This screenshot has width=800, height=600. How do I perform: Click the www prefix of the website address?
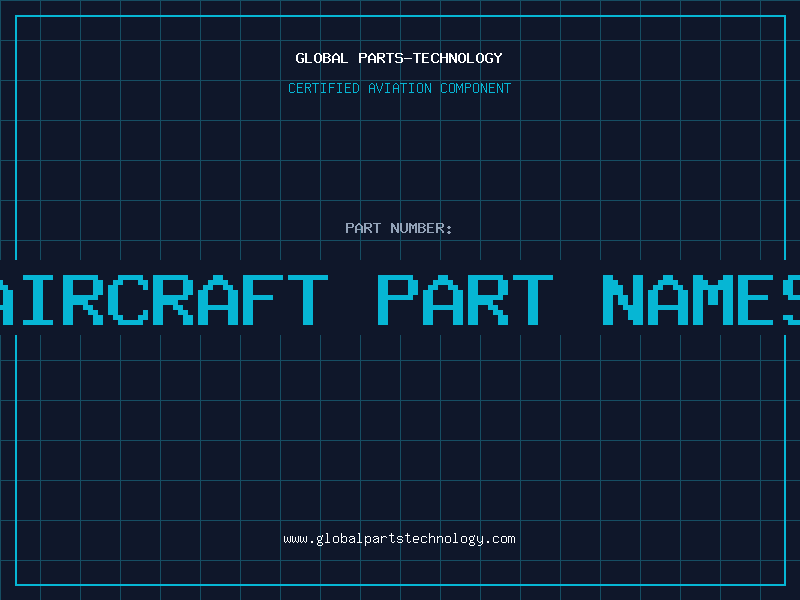click(x=295, y=539)
